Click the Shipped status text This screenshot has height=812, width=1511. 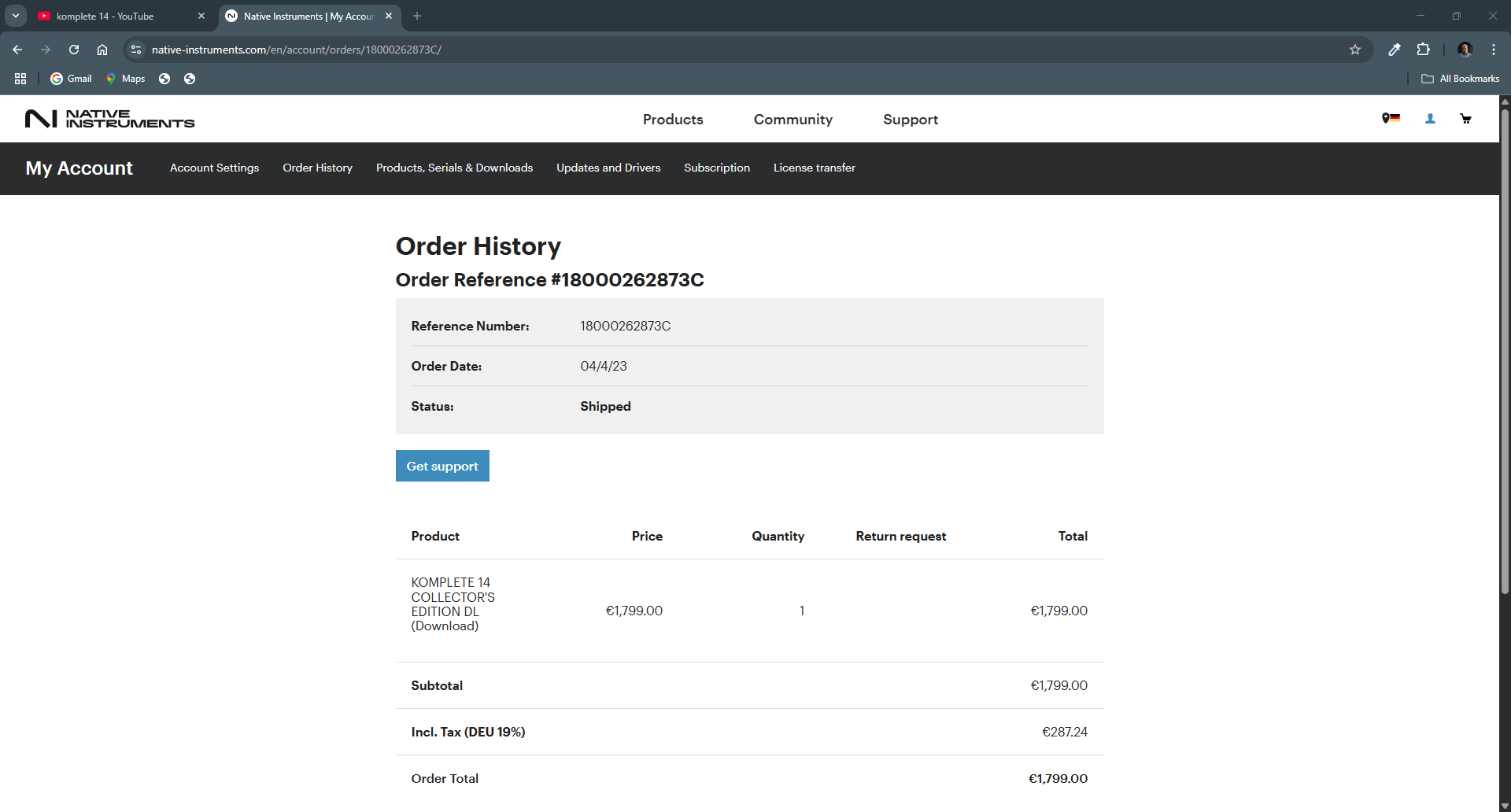tap(605, 406)
